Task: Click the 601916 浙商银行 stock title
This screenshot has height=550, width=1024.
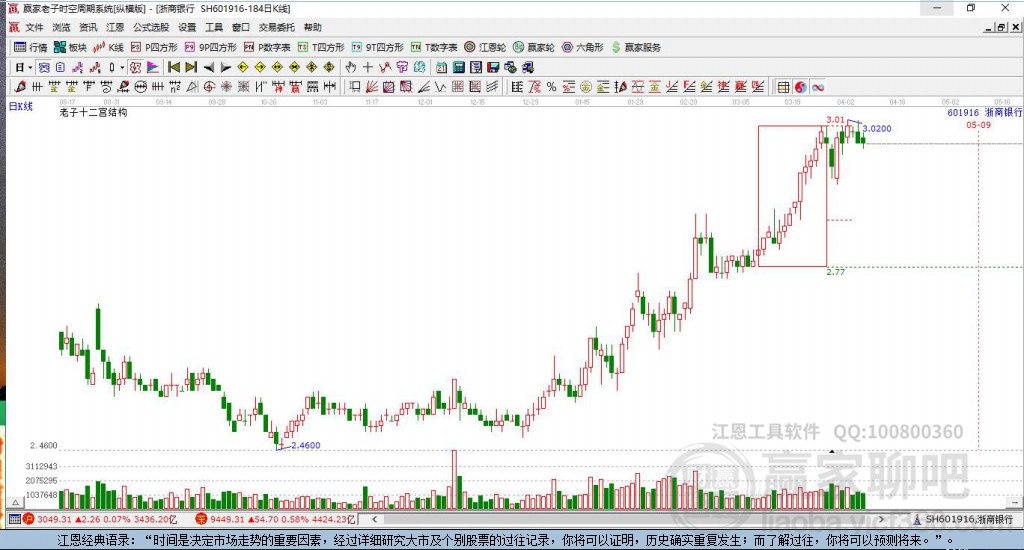Action: point(985,112)
